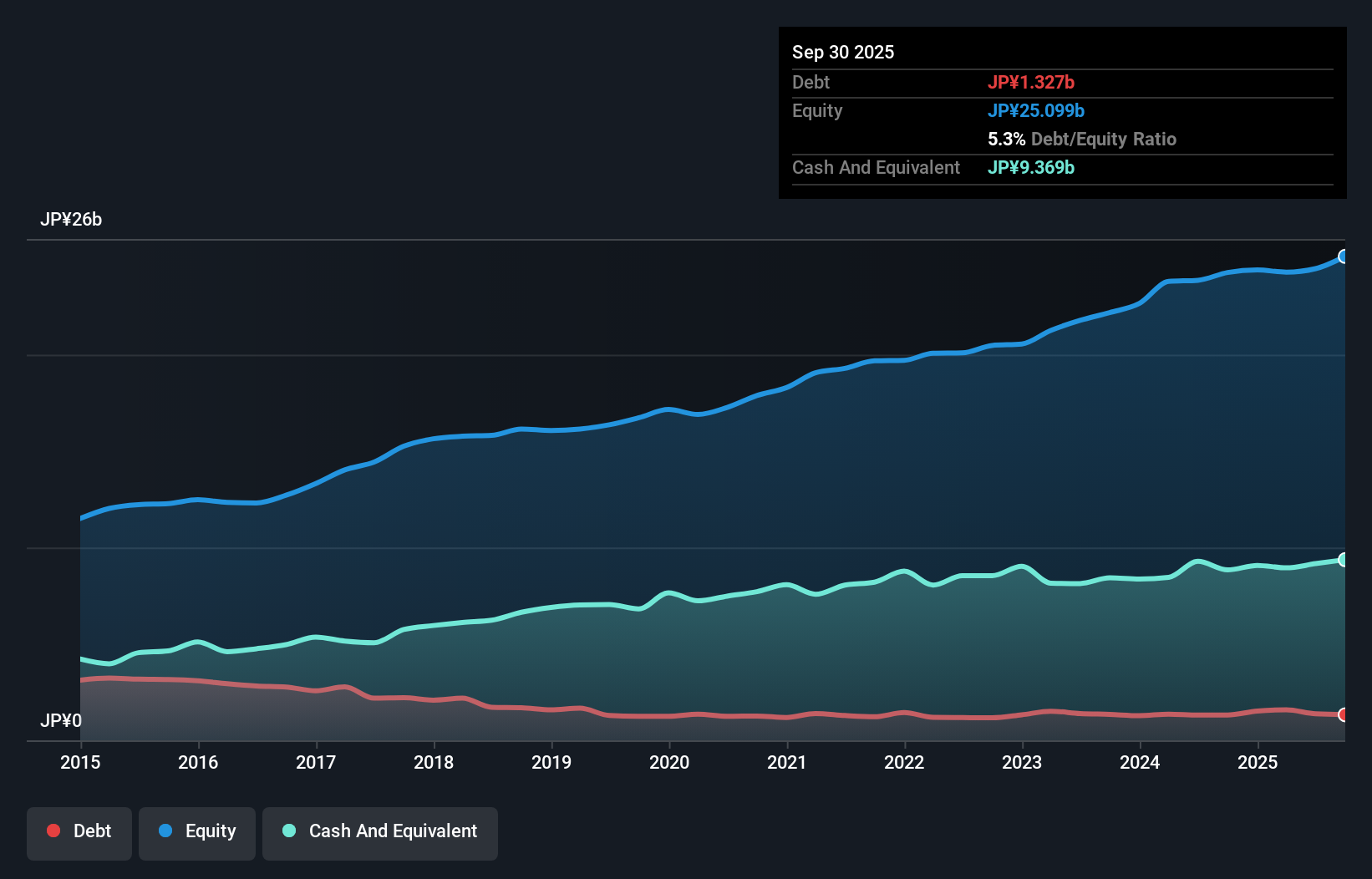Click the JP¥26b axis label

72,220
